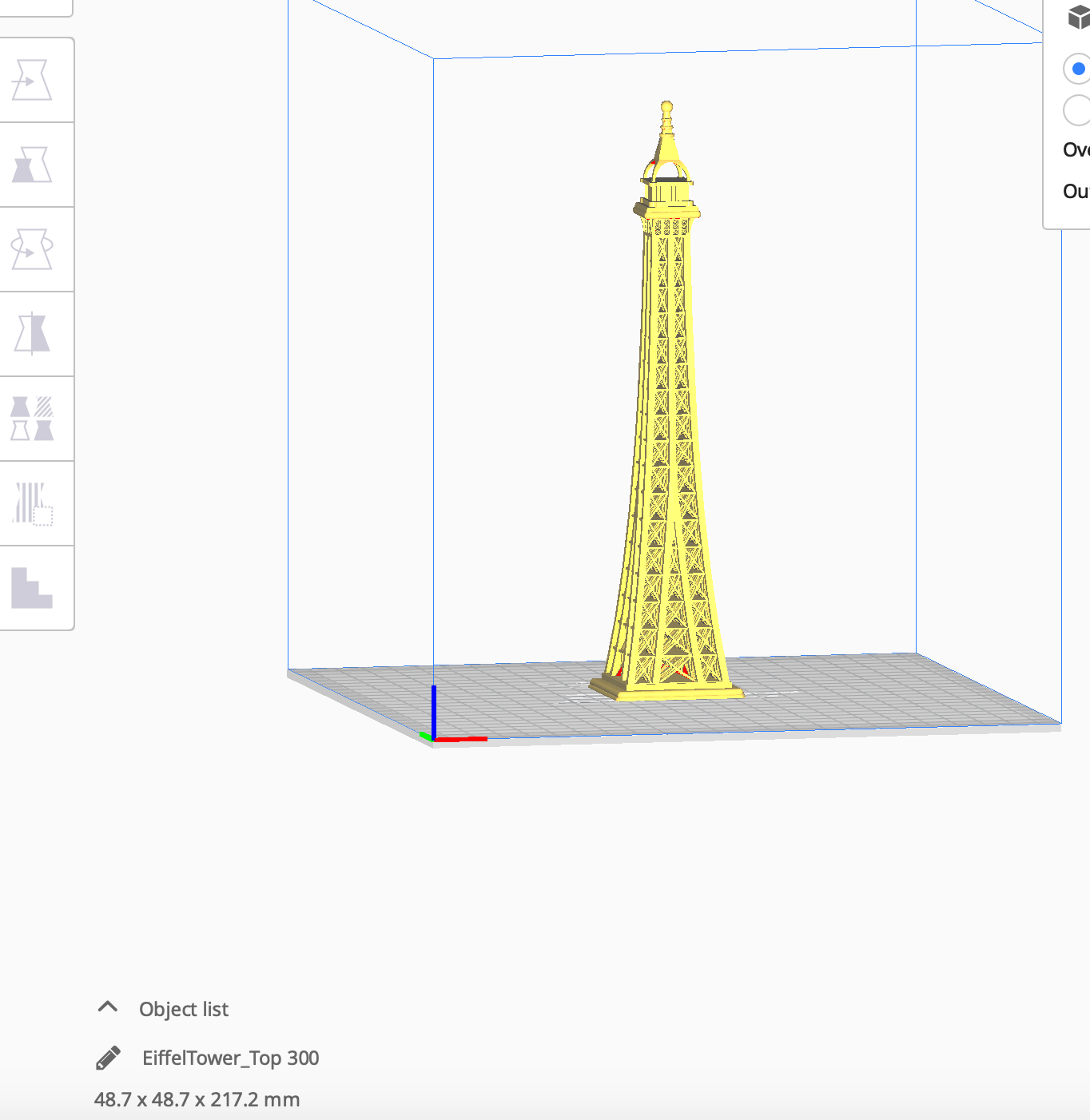Click the cube icon in the right panel
This screenshot has width=1090, height=1120.
pyautogui.click(x=1079, y=16)
